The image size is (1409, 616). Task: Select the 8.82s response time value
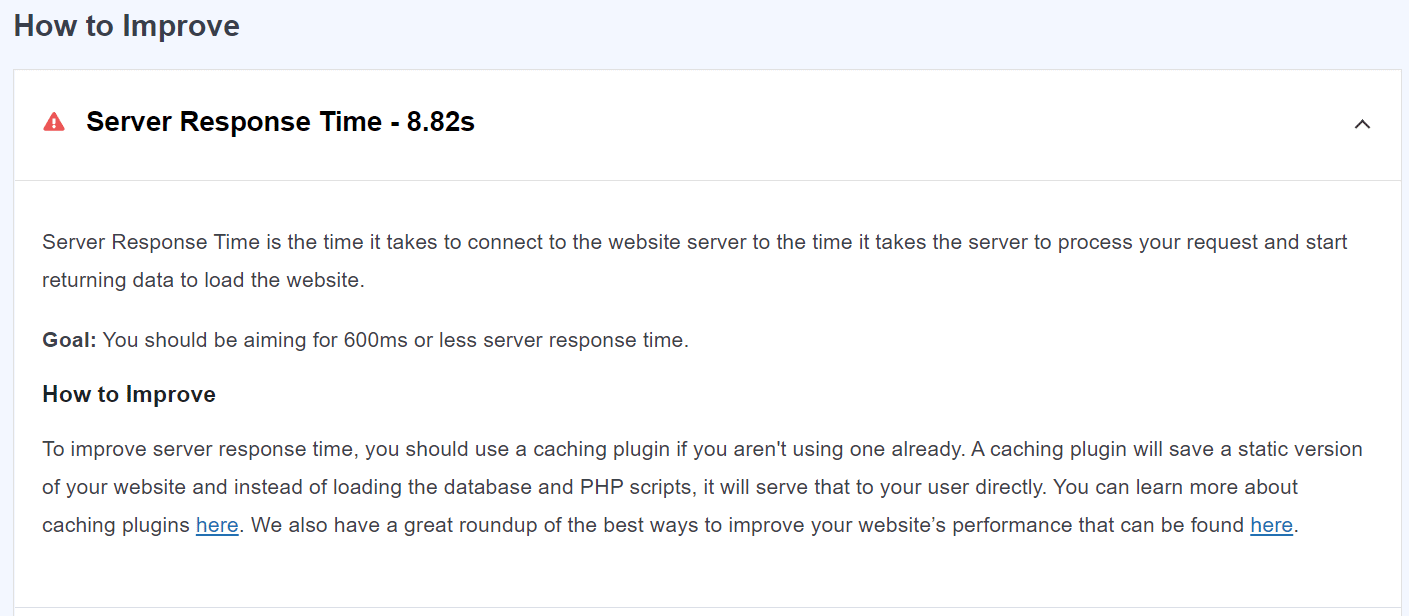(442, 121)
